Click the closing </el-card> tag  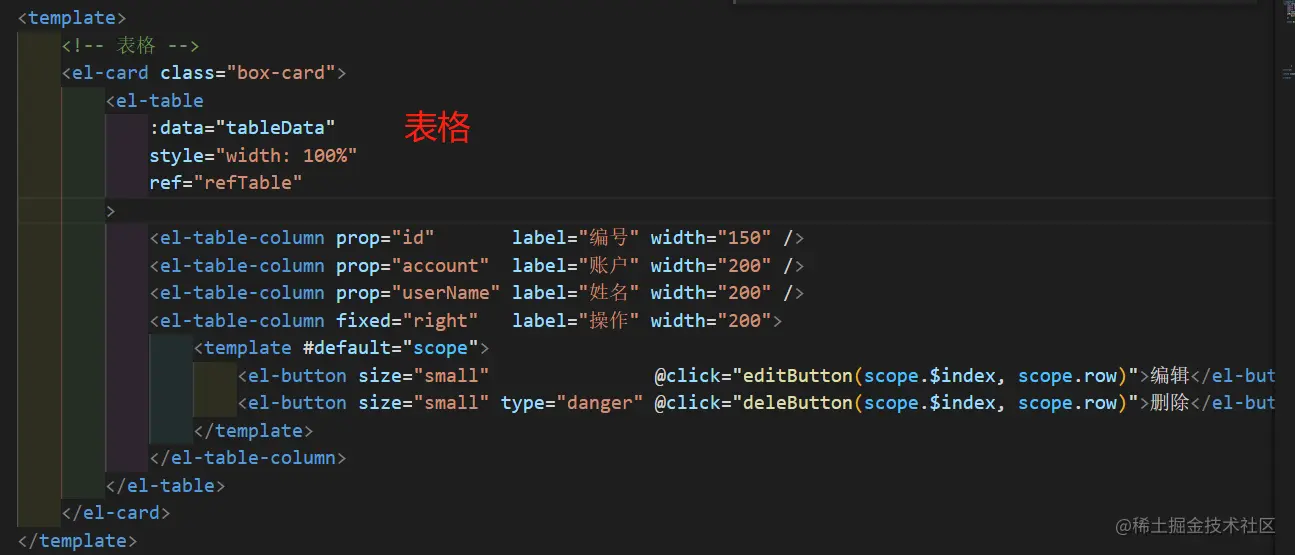click(x=116, y=513)
